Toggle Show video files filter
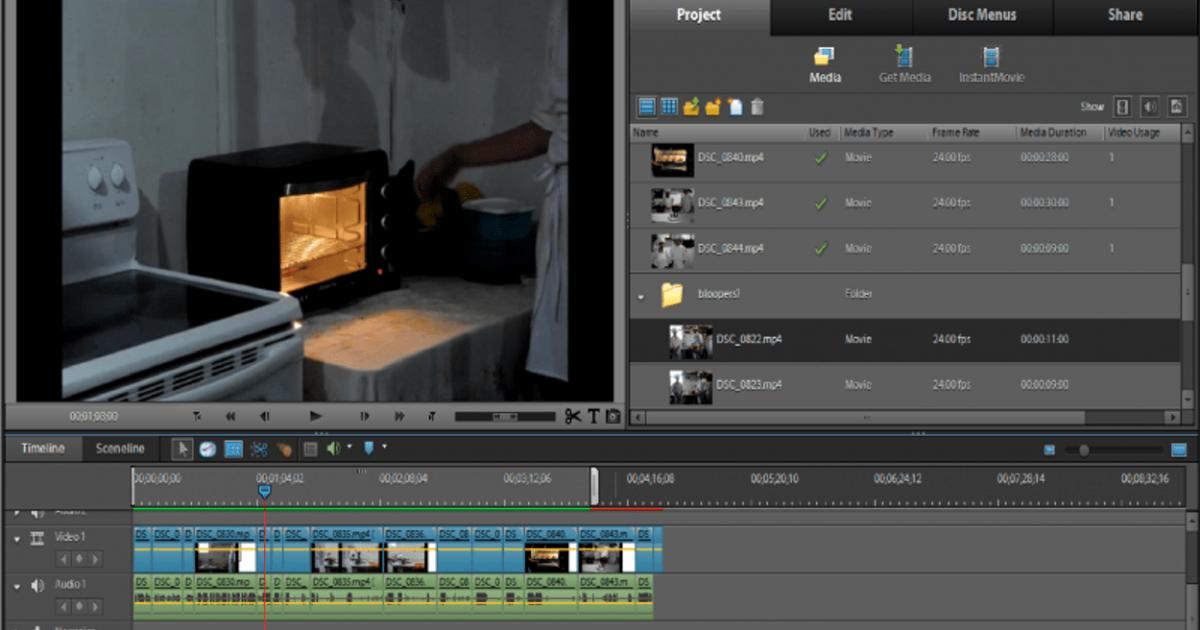 click(1121, 107)
